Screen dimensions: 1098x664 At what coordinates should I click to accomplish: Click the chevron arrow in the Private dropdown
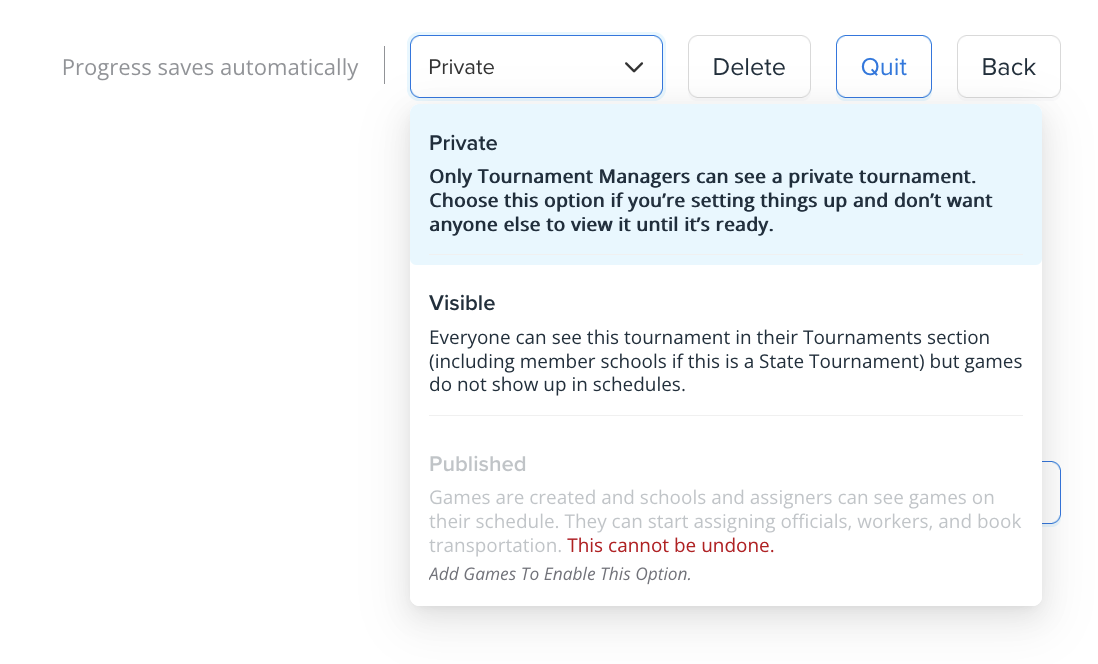[634, 67]
